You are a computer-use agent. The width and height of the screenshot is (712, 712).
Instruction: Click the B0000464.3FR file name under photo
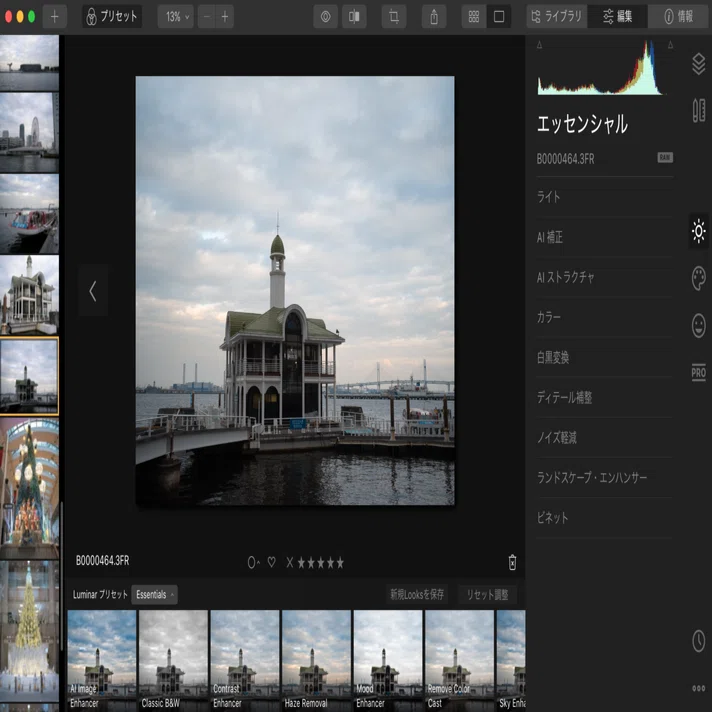point(103,561)
